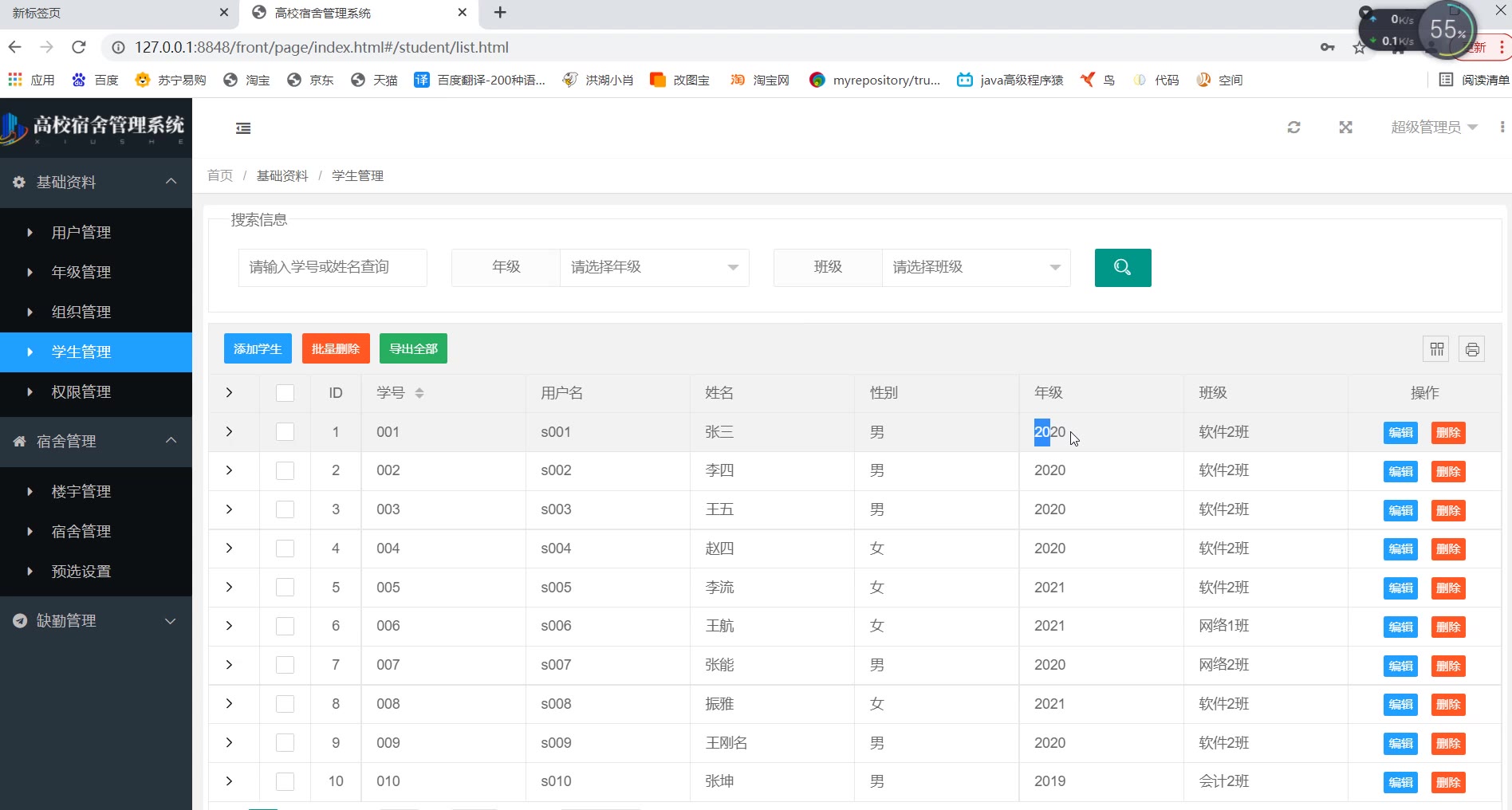Screen dimensions: 1512x810
Task: Expand the row details for student 王五
Action: pos(229,509)
